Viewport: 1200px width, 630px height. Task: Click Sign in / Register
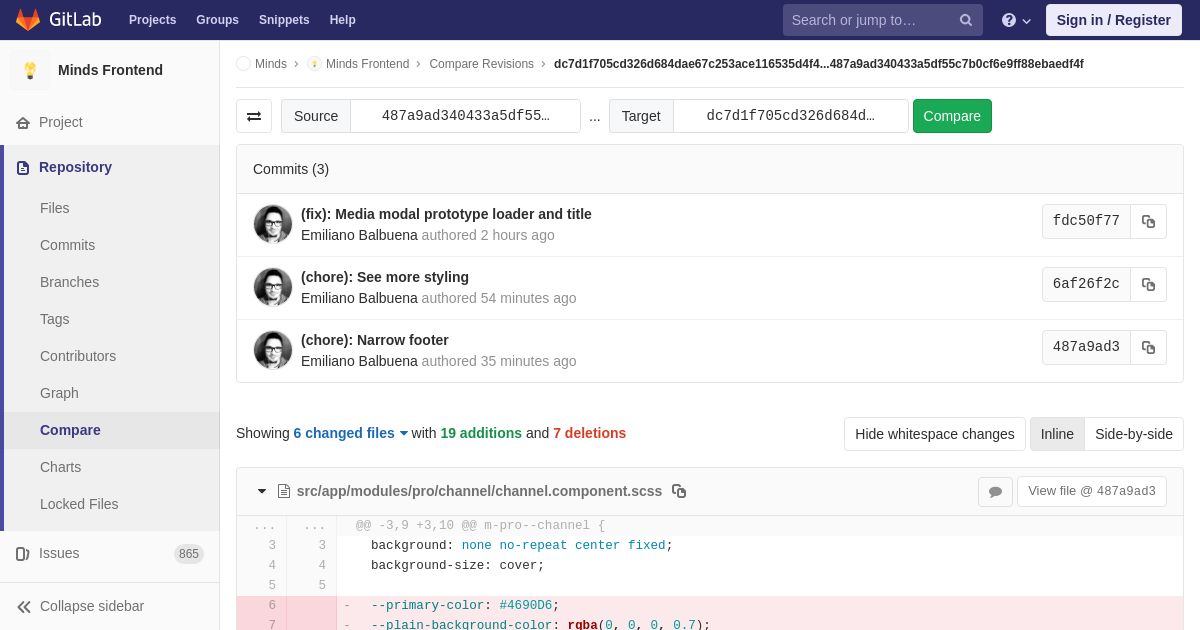click(1113, 20)
